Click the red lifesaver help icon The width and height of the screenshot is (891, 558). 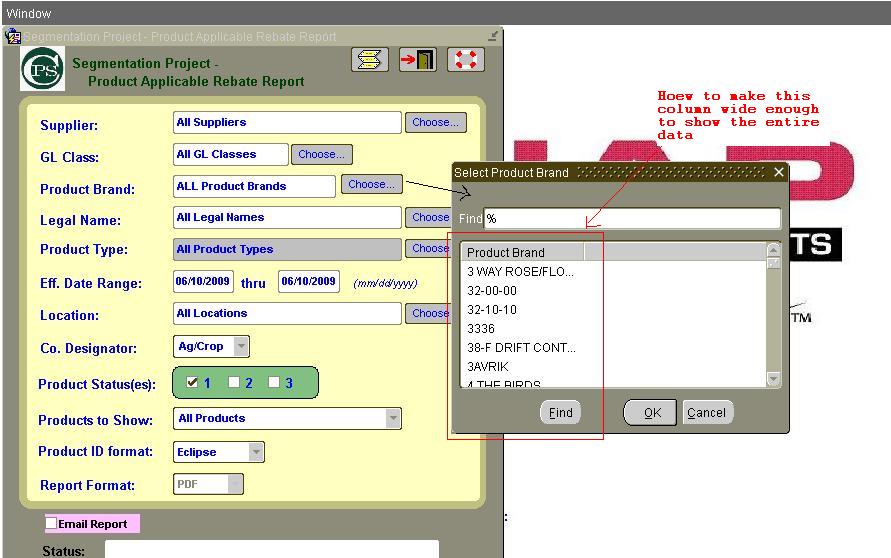click(x=464, y=60)
